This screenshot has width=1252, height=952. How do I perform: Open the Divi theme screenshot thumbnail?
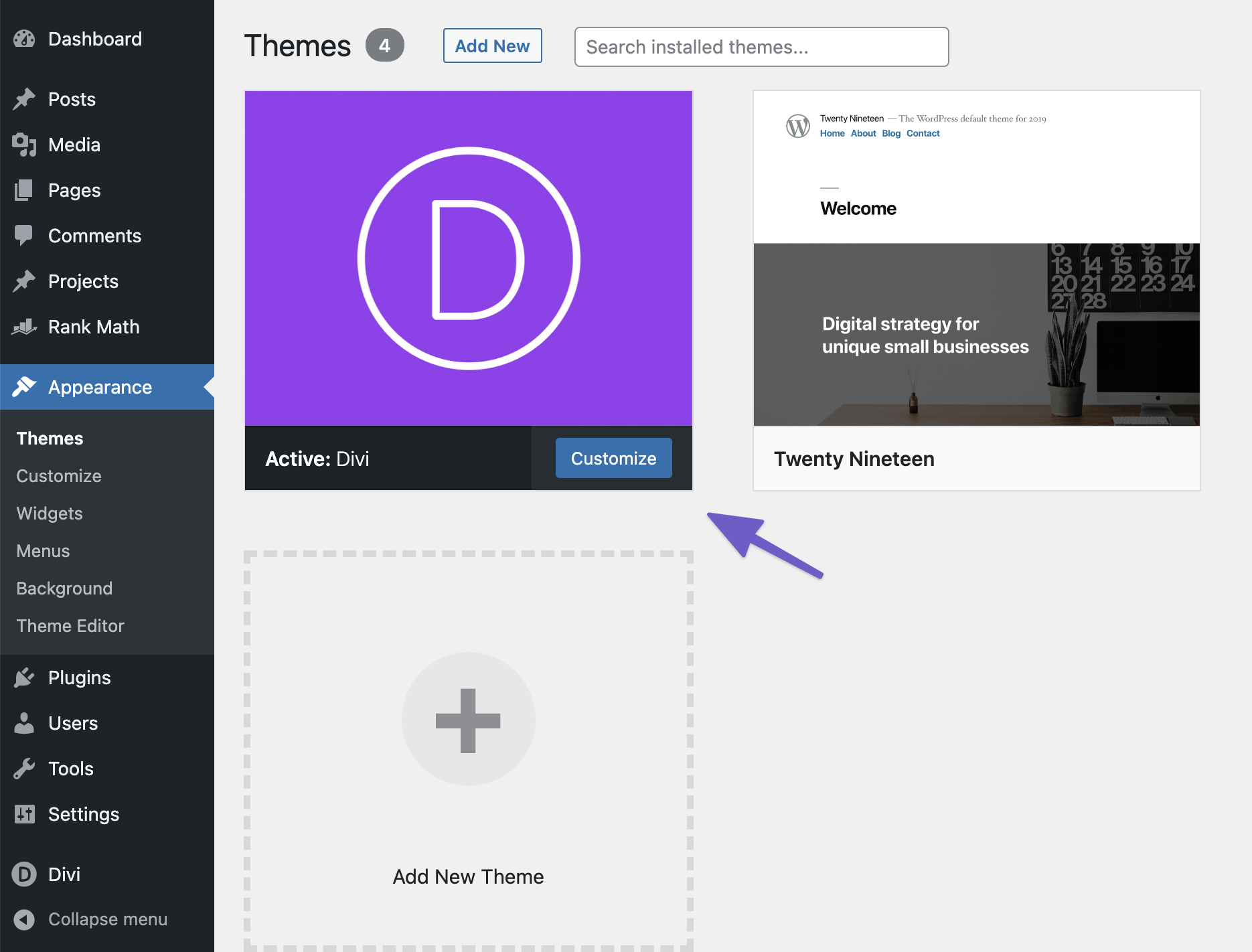tap(469, 258)
